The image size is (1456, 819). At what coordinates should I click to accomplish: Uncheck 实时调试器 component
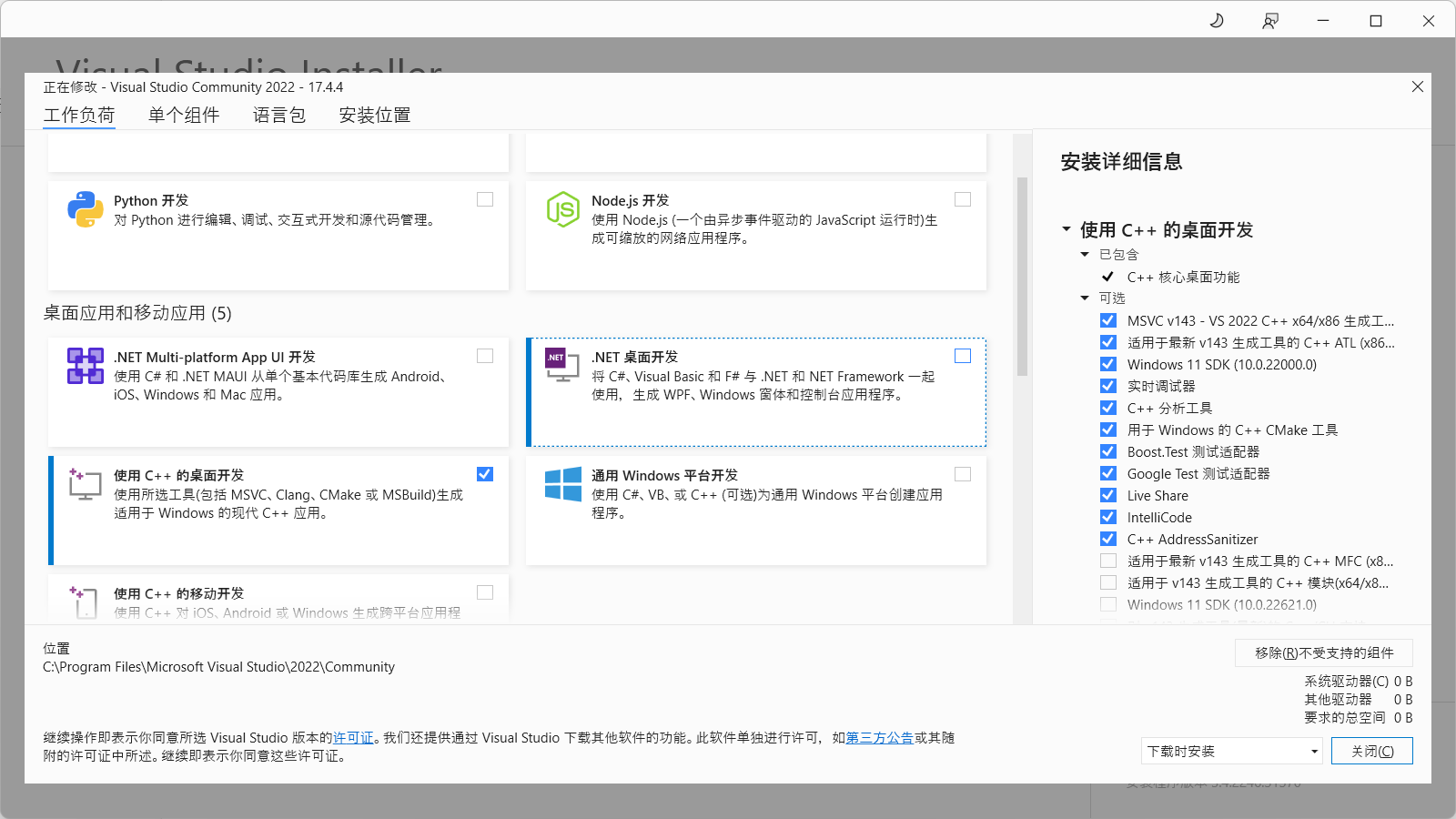click(x=1108, y=386)
